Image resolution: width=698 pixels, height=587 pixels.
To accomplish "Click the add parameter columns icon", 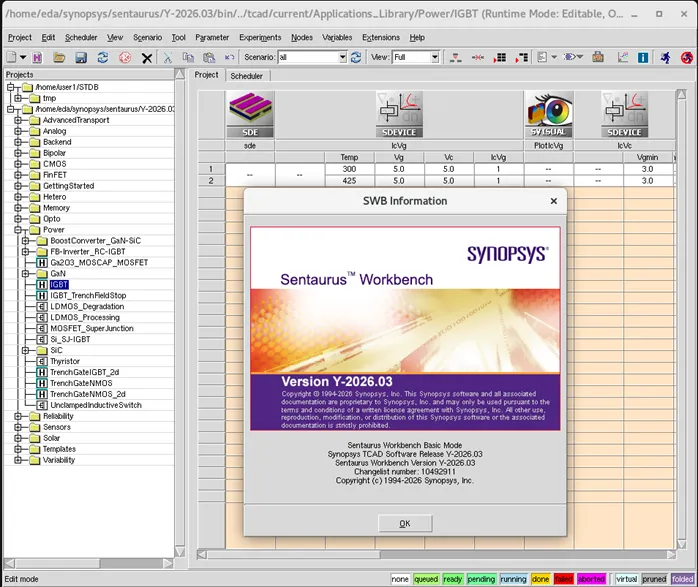I will pos(521,57).
